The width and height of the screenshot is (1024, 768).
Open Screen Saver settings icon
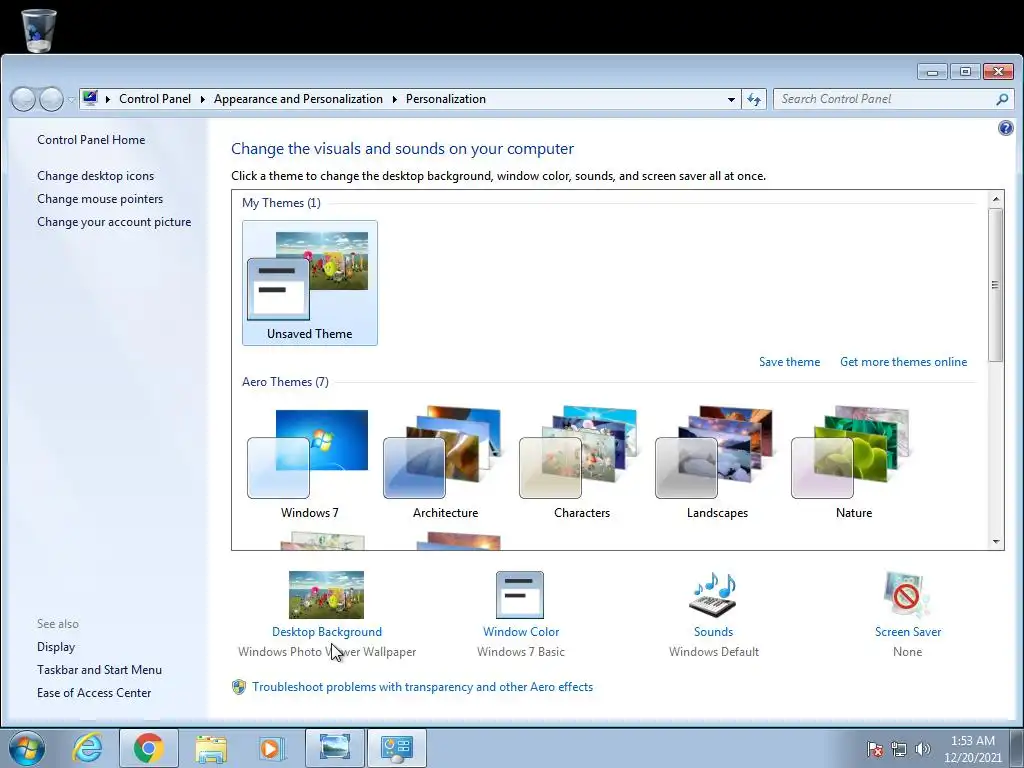907,594
